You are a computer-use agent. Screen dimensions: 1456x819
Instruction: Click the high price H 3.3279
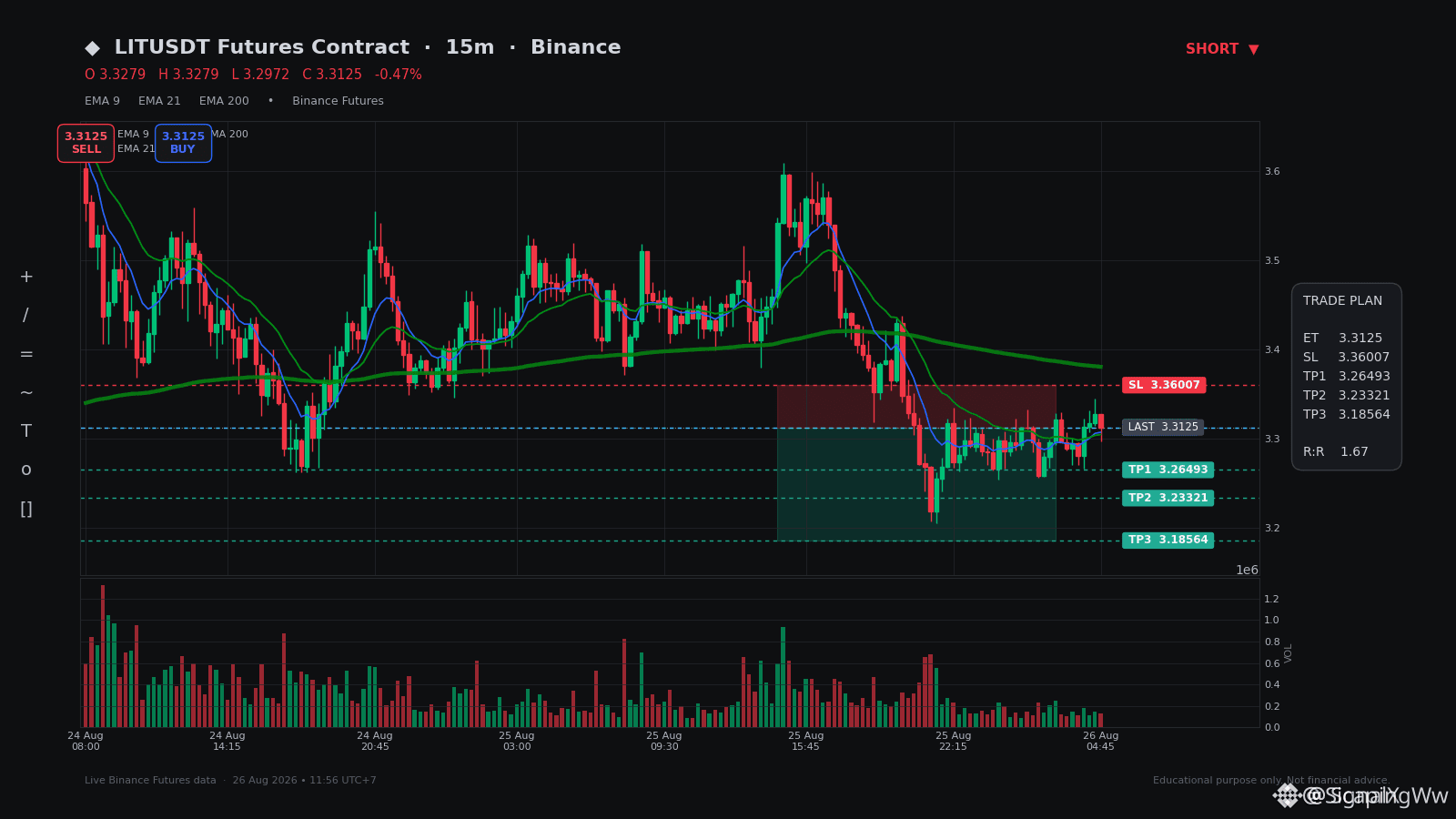click(x=188, y=75)
